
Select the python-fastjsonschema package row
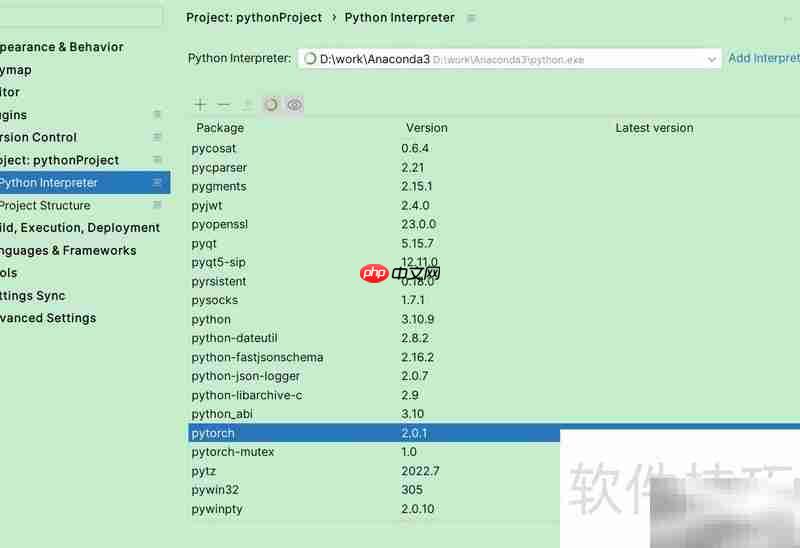click(494, 357)
